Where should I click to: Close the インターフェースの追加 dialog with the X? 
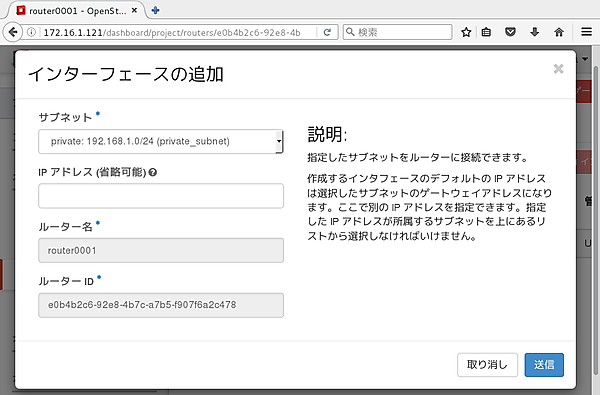558,69
